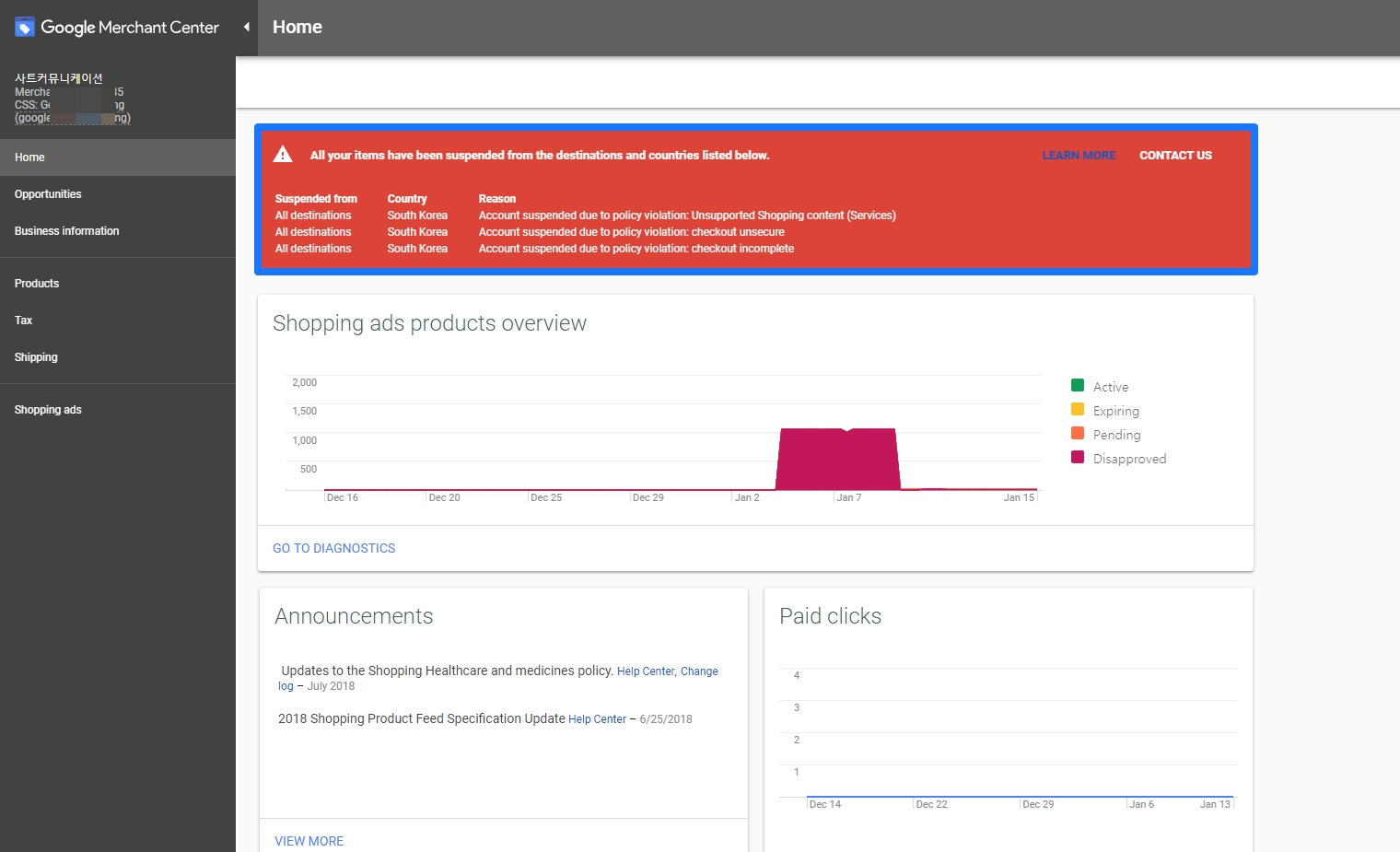Open Home in the sidebar
Image resolution: width=1400 pixels, height=852 pixels.
(118, 158)
